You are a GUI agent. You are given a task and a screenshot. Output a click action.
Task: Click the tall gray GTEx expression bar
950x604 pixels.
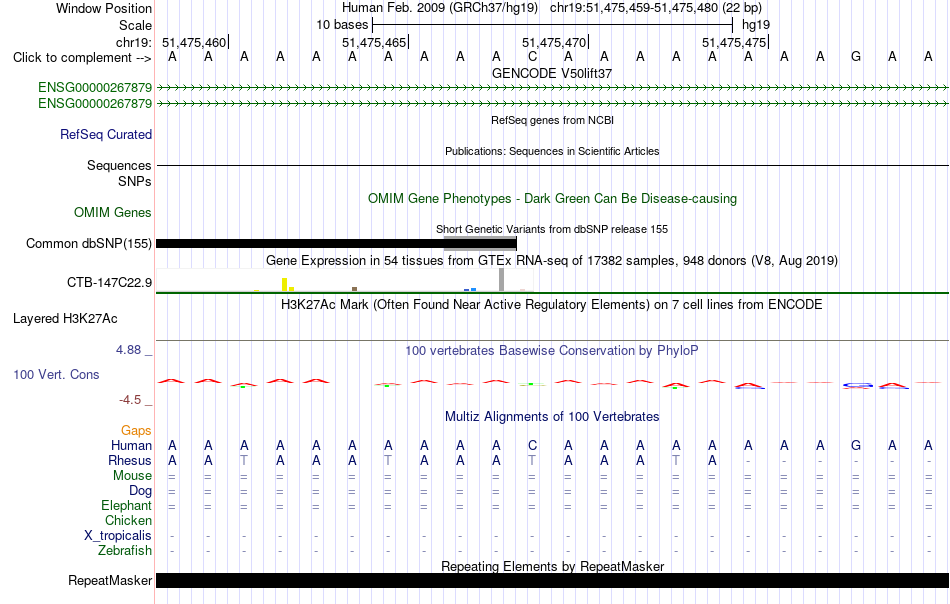click(501, 280)
